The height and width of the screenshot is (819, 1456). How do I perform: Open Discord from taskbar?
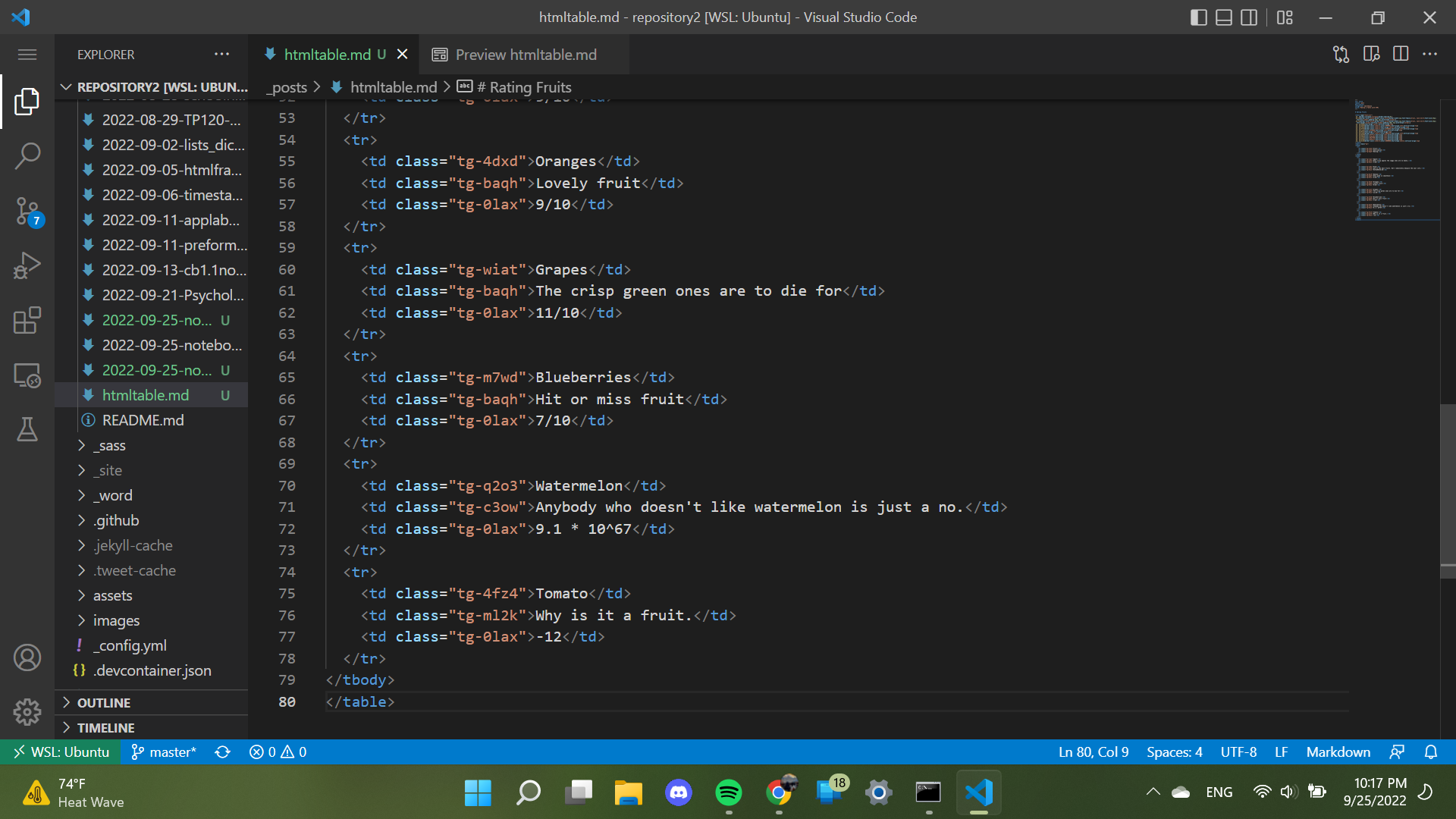(x=679, y=792)
